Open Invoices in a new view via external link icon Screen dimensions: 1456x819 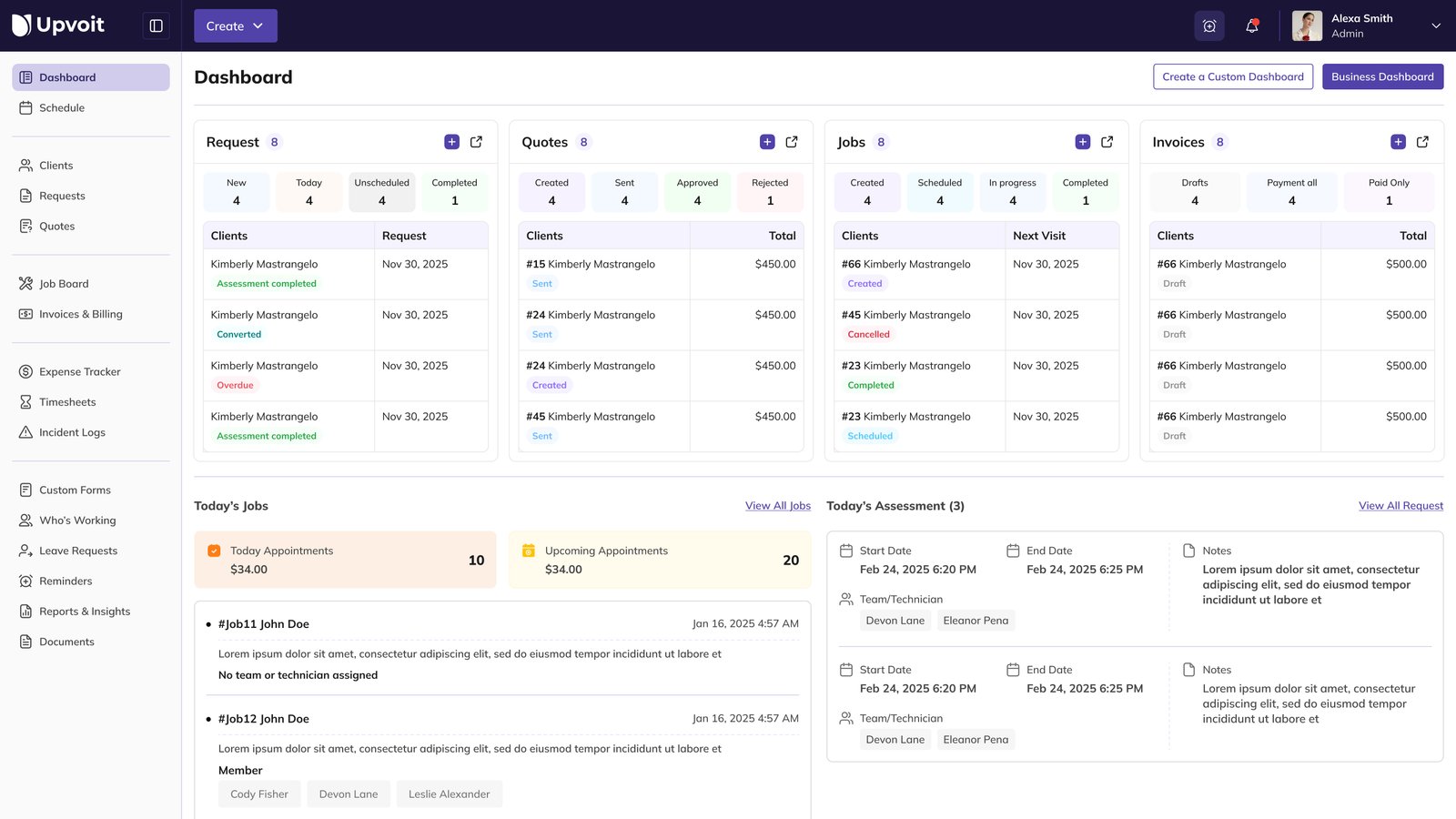click(x=1422, y=142)
